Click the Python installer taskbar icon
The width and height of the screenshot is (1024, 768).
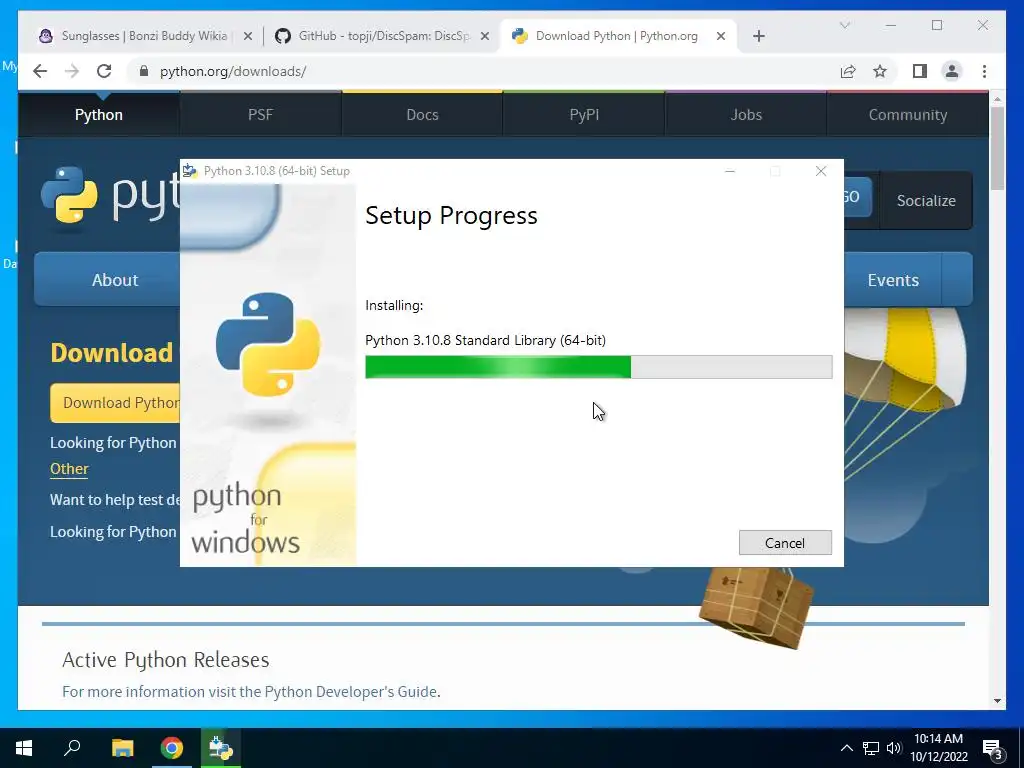click(221, 748)
